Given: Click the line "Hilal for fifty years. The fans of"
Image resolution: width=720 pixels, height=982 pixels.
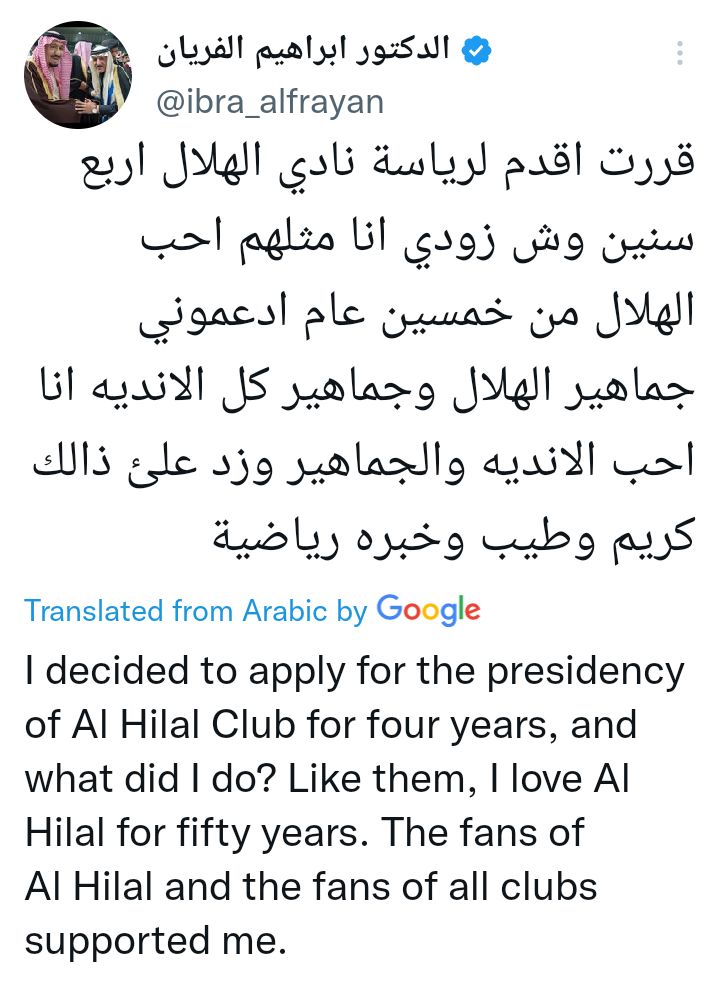Looking at the screenshot, I should [x=304, y=834].
